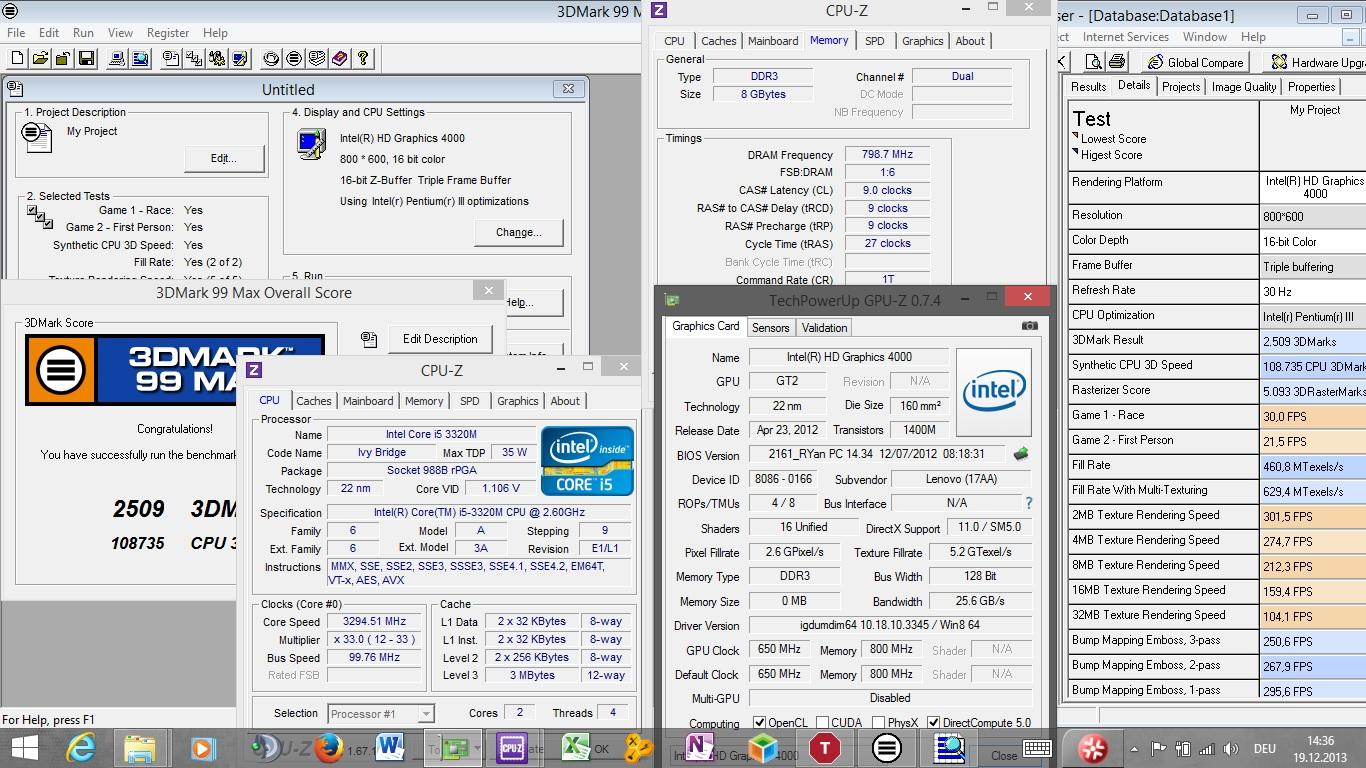The image size is (1366, 768).
Task: Click the DRAM Frequency 798.7 MHz value
Action: [x=887, y=155]
